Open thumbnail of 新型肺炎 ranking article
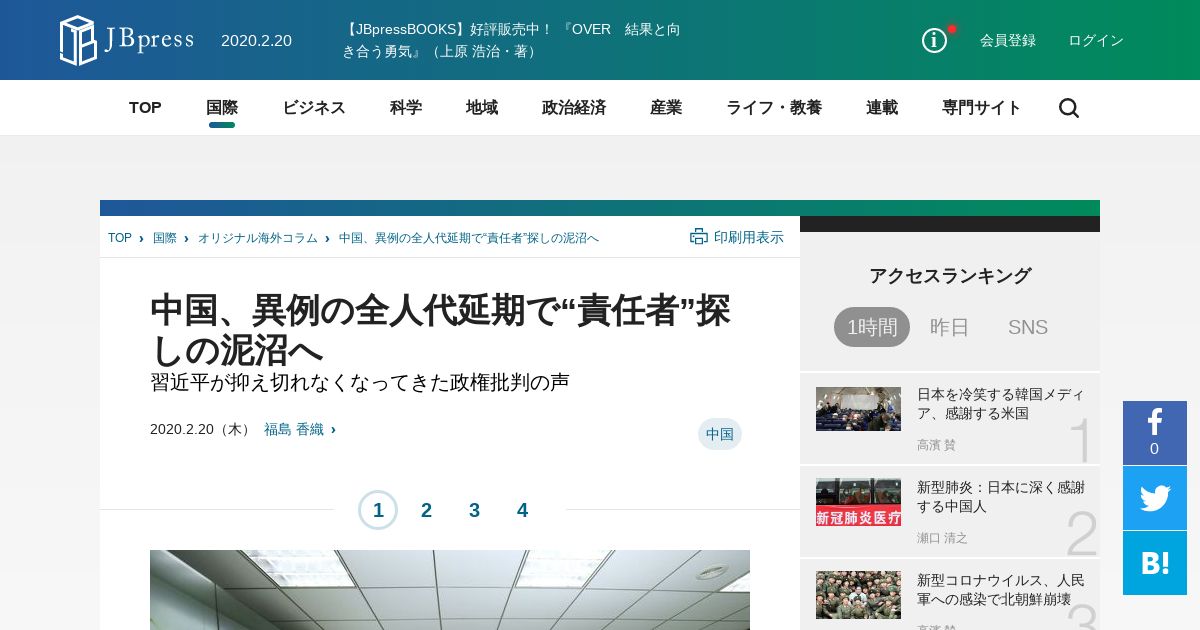The width and height of the screenshot is (1200, 630). tap(858, 502)
